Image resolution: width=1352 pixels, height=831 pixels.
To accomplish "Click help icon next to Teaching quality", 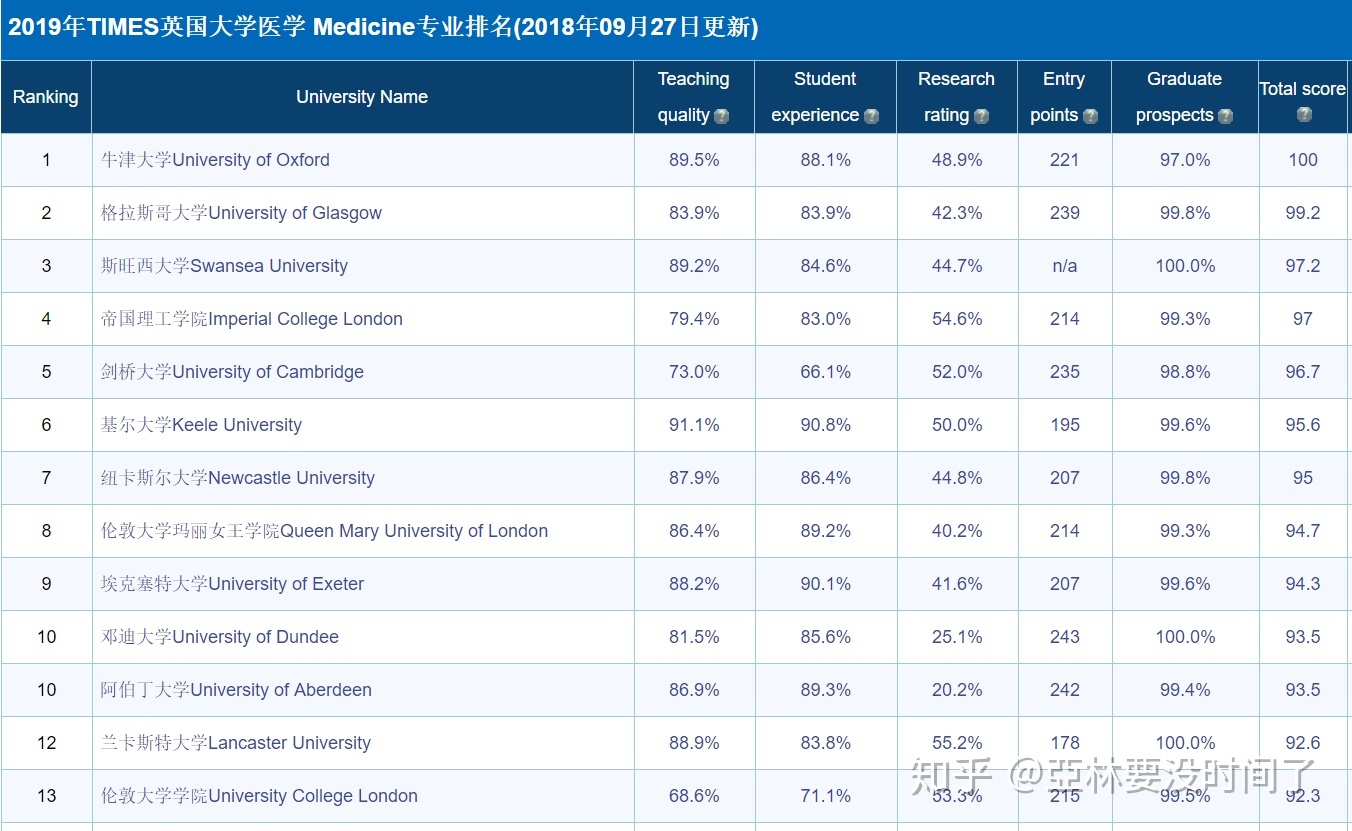I will 722,116.
